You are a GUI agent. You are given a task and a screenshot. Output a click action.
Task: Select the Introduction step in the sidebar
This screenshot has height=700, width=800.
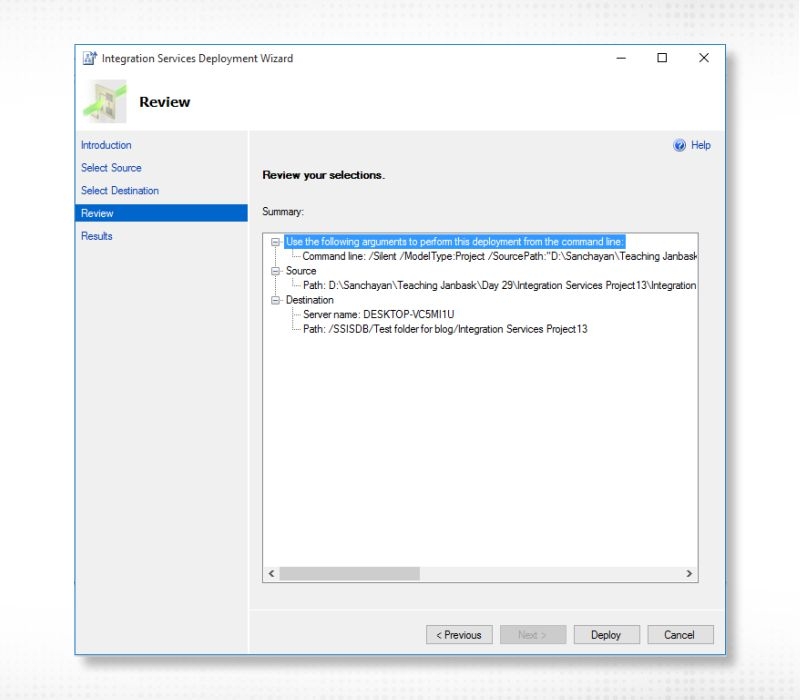click(x=105, y=145)
